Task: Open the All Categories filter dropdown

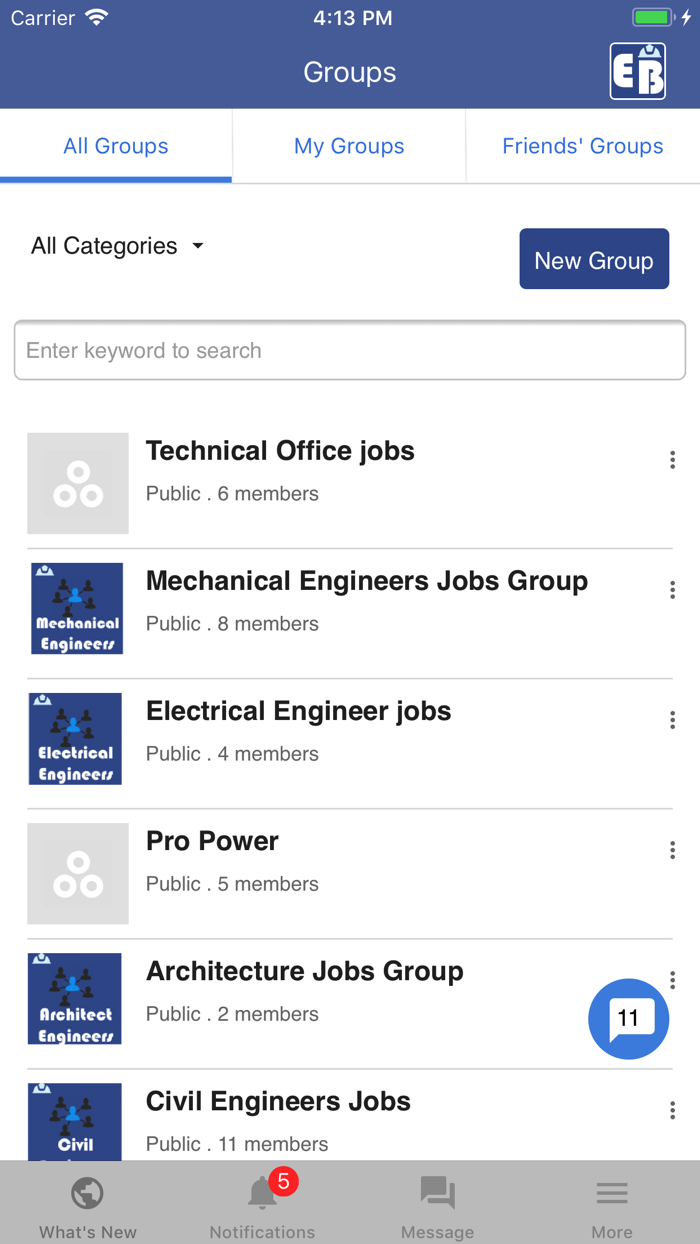Action: [117, 246]
